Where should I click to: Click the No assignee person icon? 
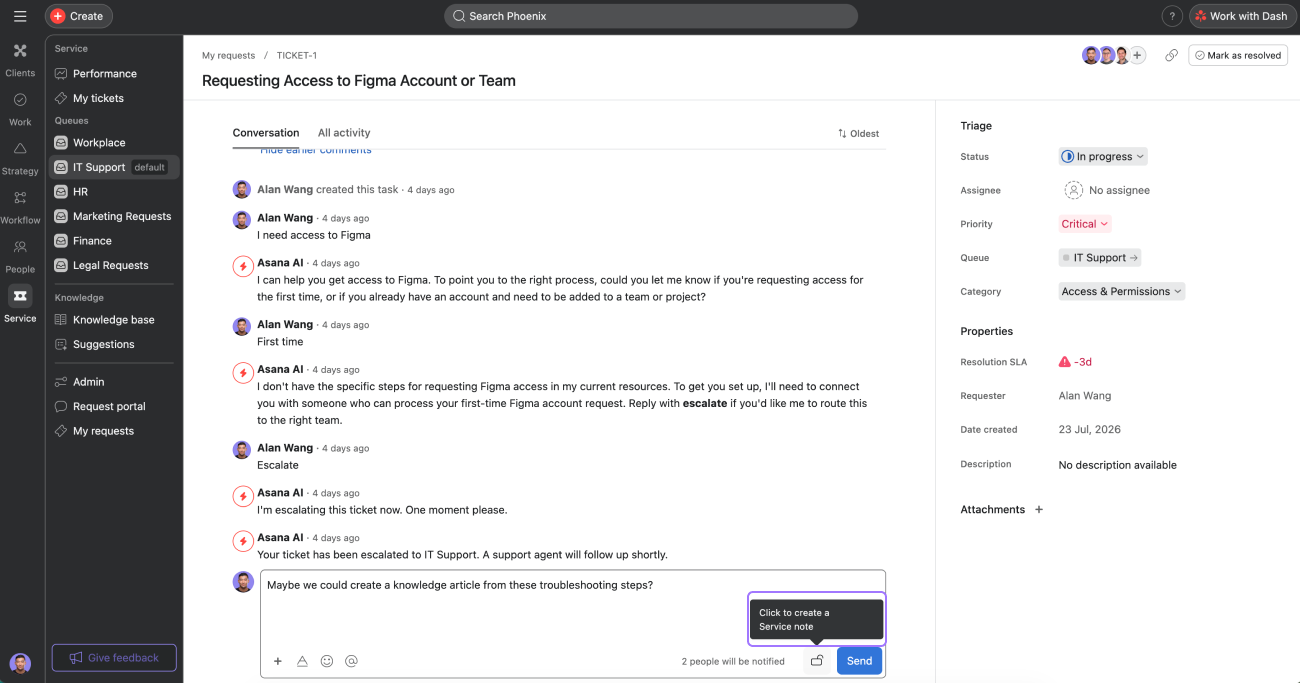click(1073, 190)
